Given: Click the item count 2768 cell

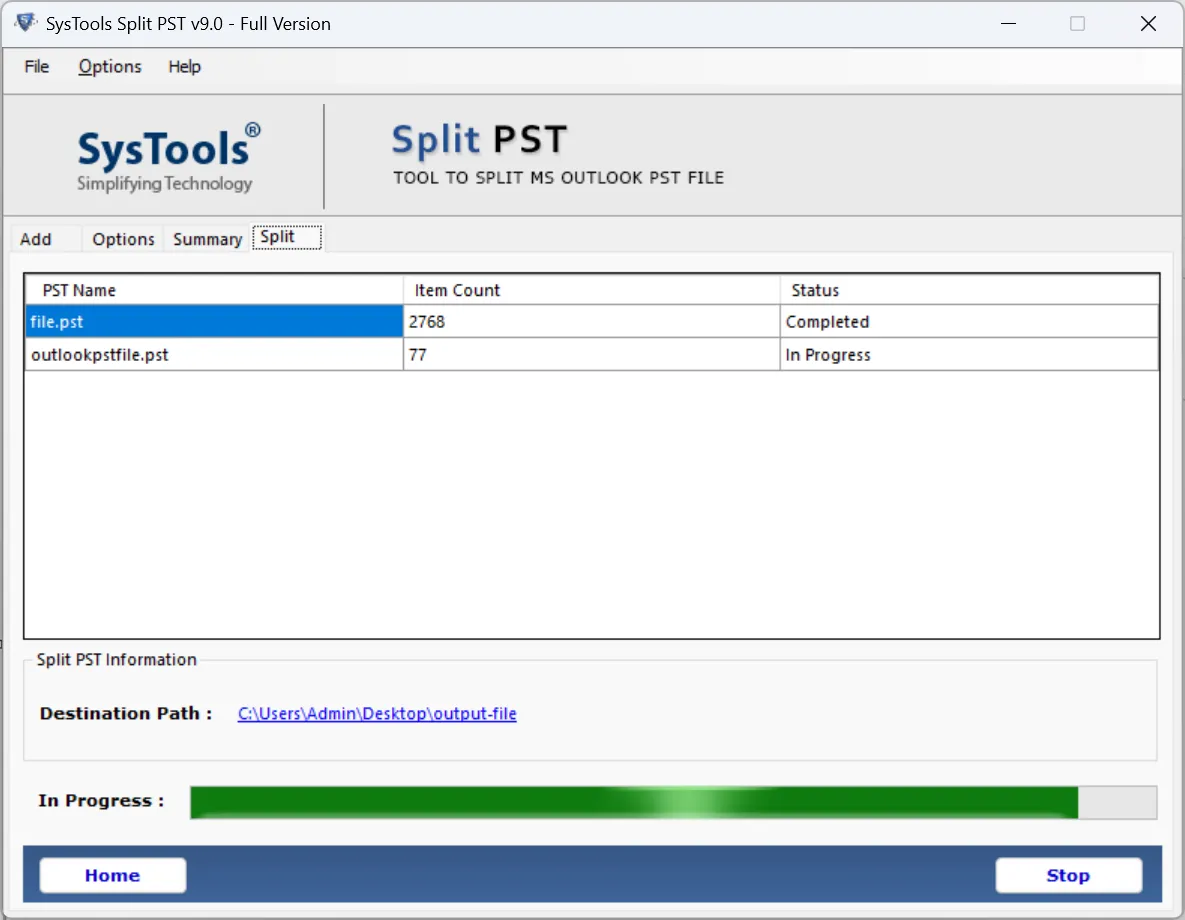Looking at the screenshot, I should [592, 321].
